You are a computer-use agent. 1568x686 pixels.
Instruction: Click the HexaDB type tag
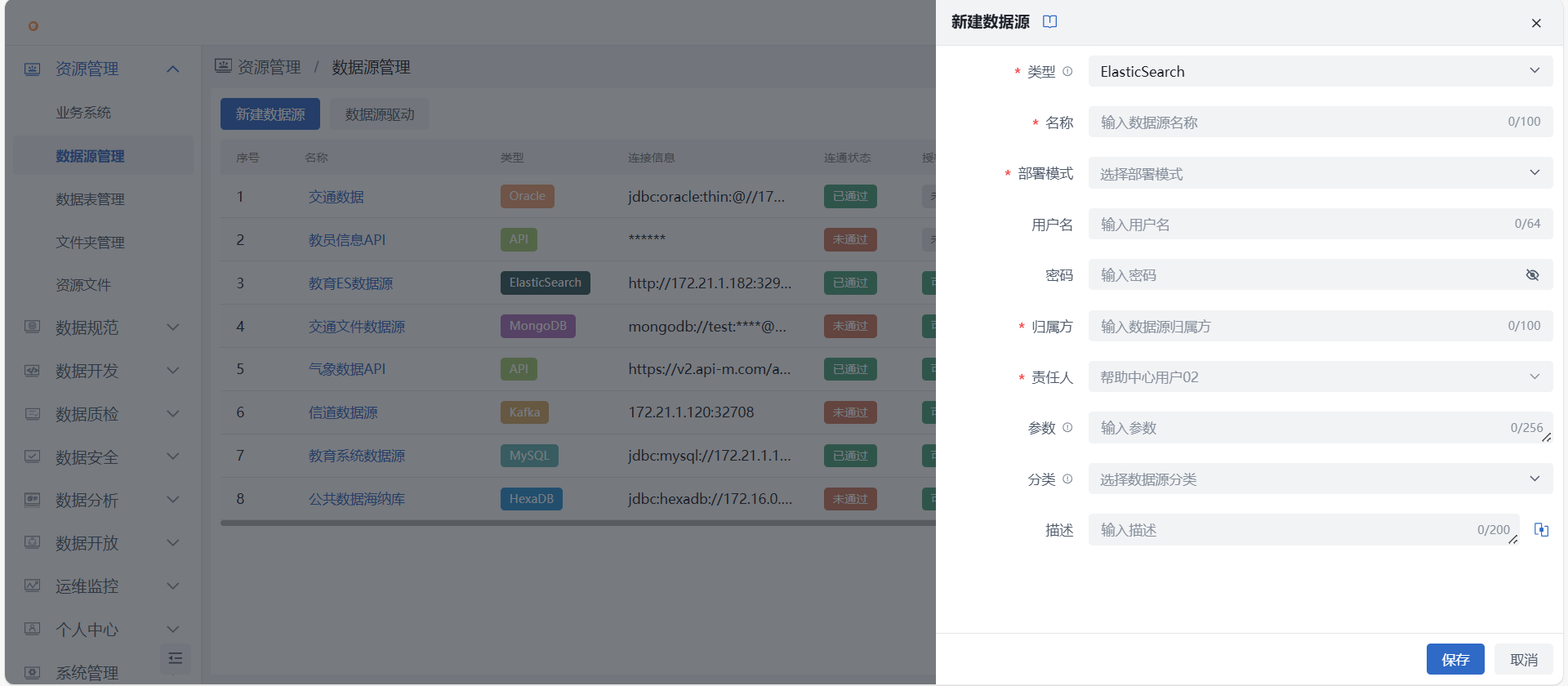coord(532,499)
